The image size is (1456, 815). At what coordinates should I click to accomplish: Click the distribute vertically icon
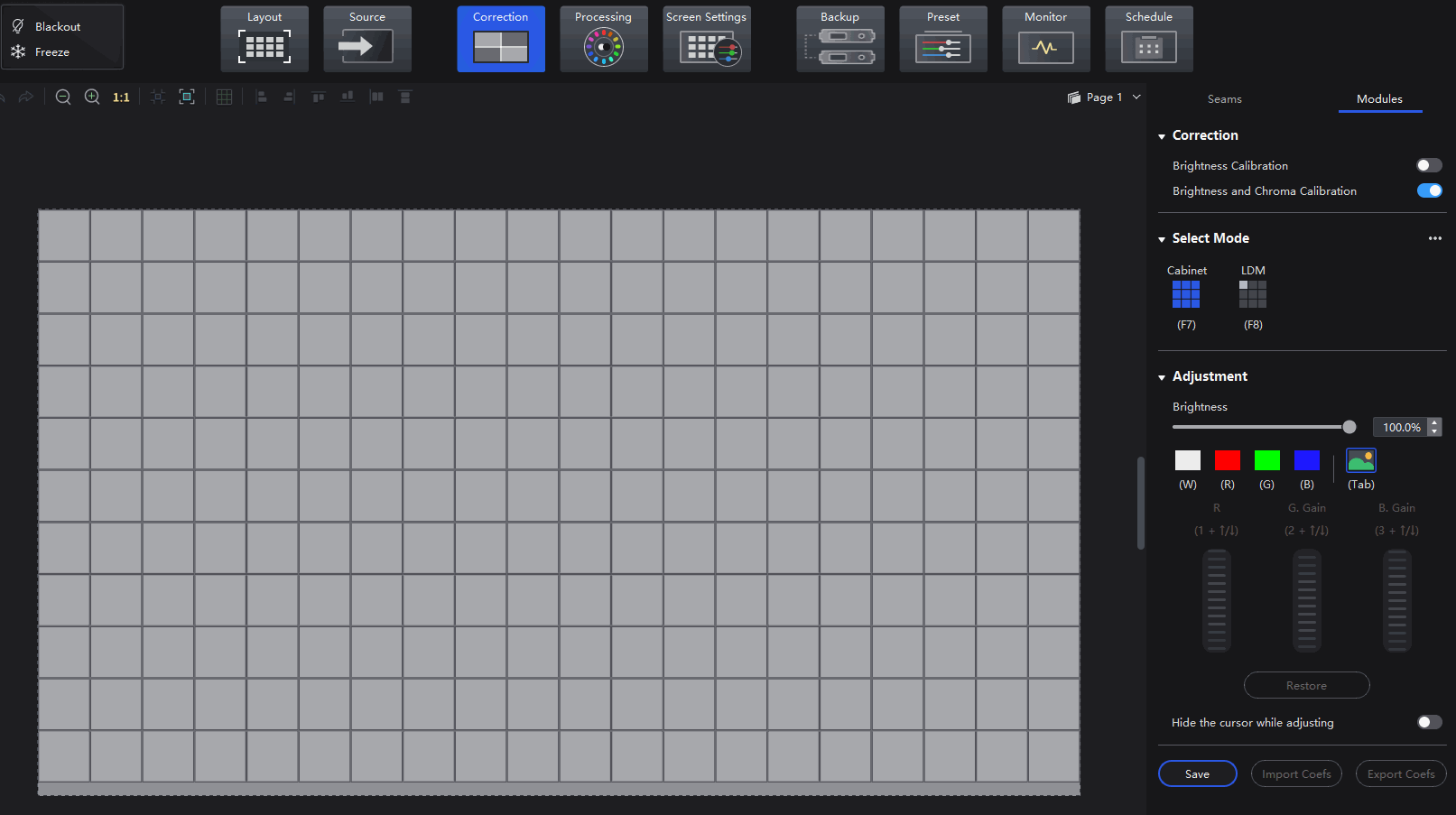click(405, 97)
